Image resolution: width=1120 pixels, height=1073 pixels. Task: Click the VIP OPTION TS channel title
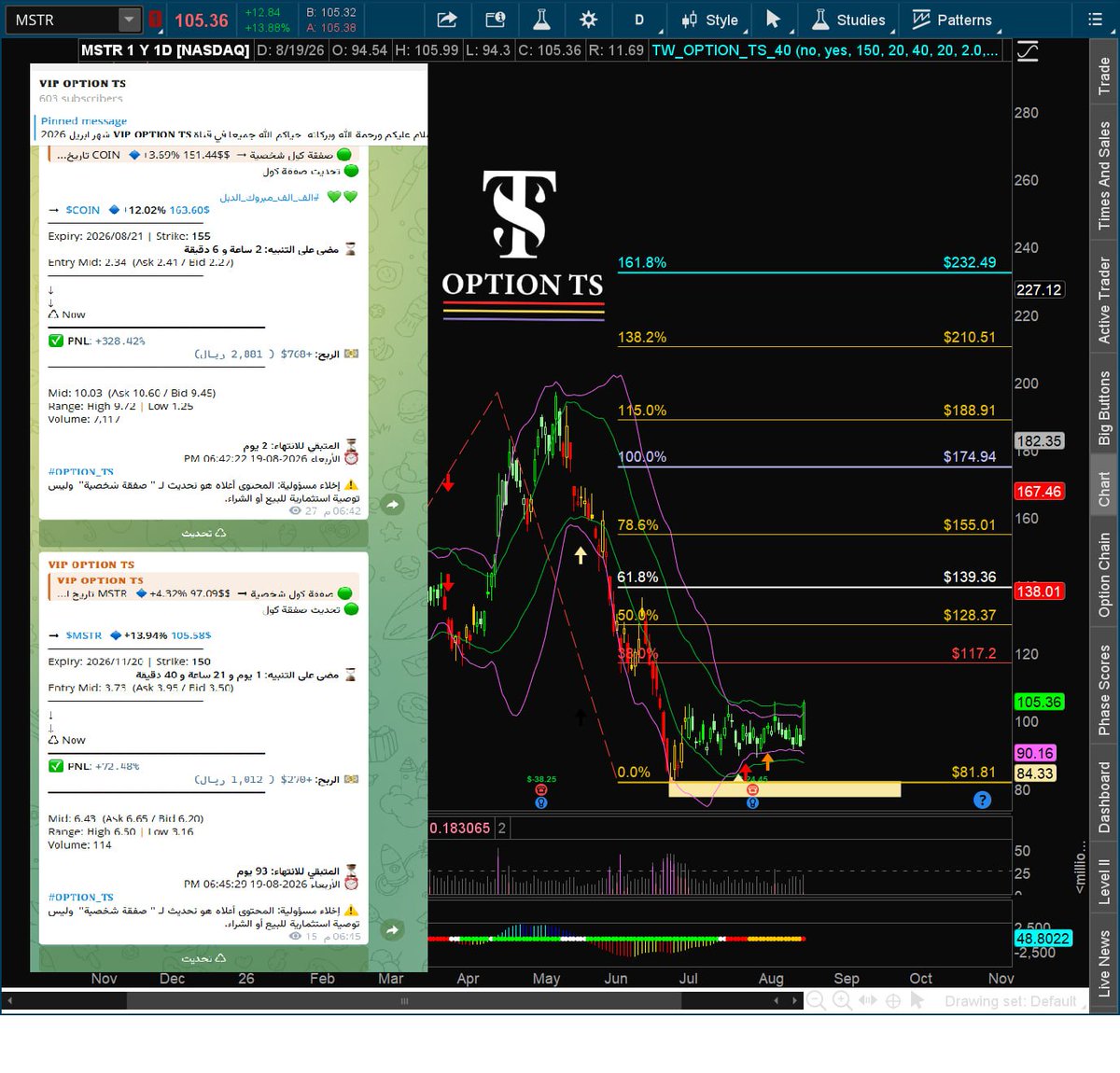click(82, 83)
